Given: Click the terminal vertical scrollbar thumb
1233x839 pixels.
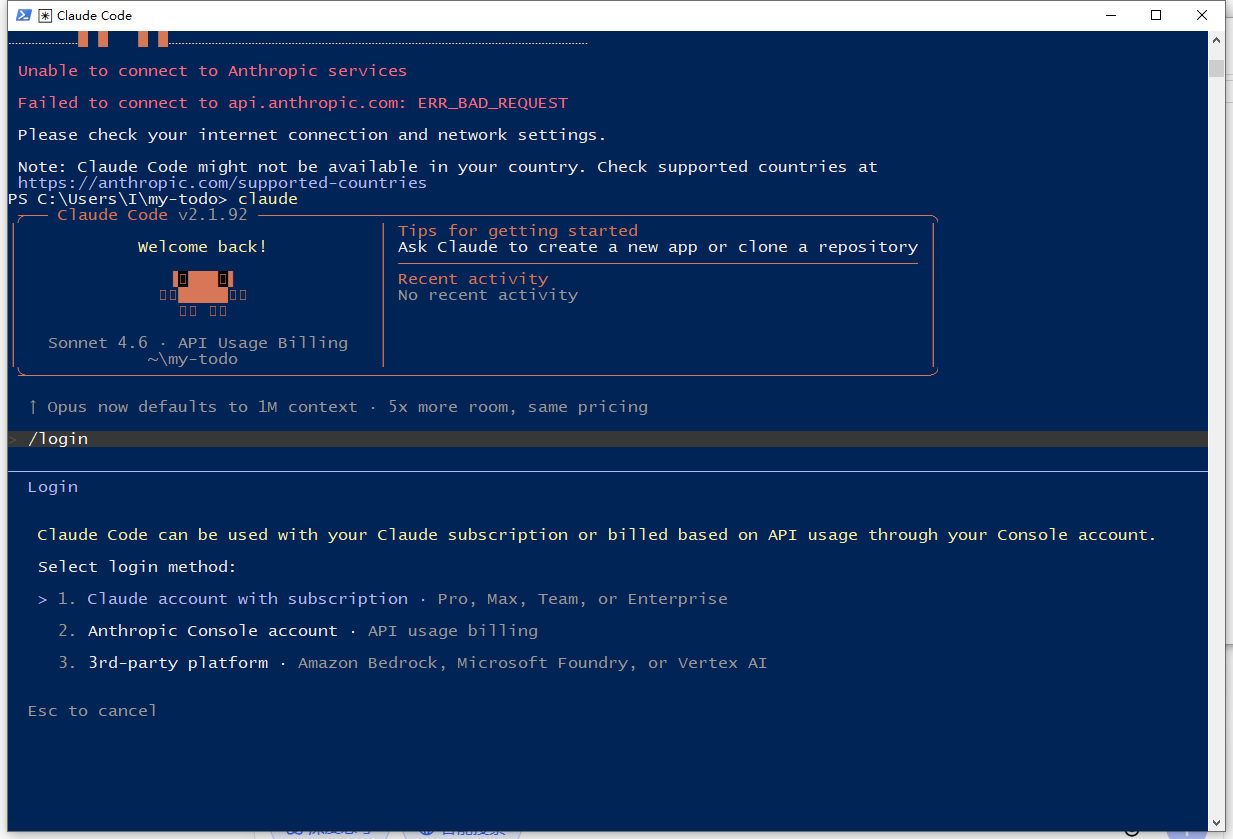Looking at the screenshot, I should [1216, 68].
